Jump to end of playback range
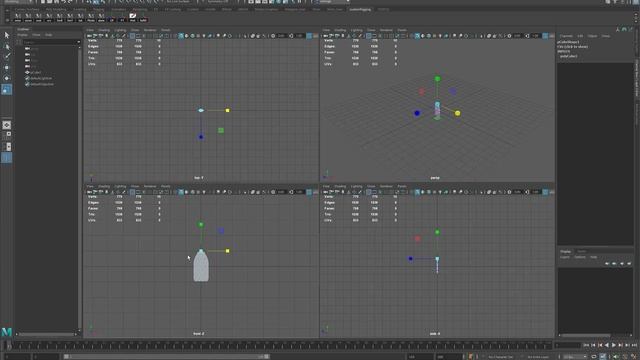 click(x=634, y=345)
